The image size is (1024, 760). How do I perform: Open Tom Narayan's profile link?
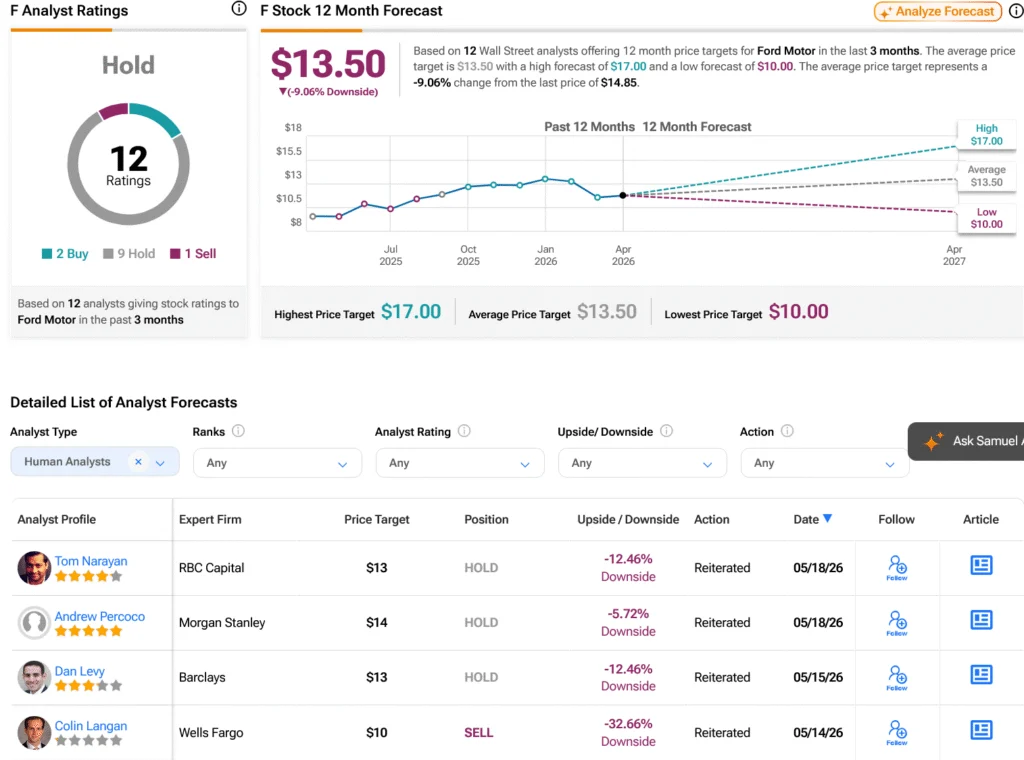[x=91, y=561]
